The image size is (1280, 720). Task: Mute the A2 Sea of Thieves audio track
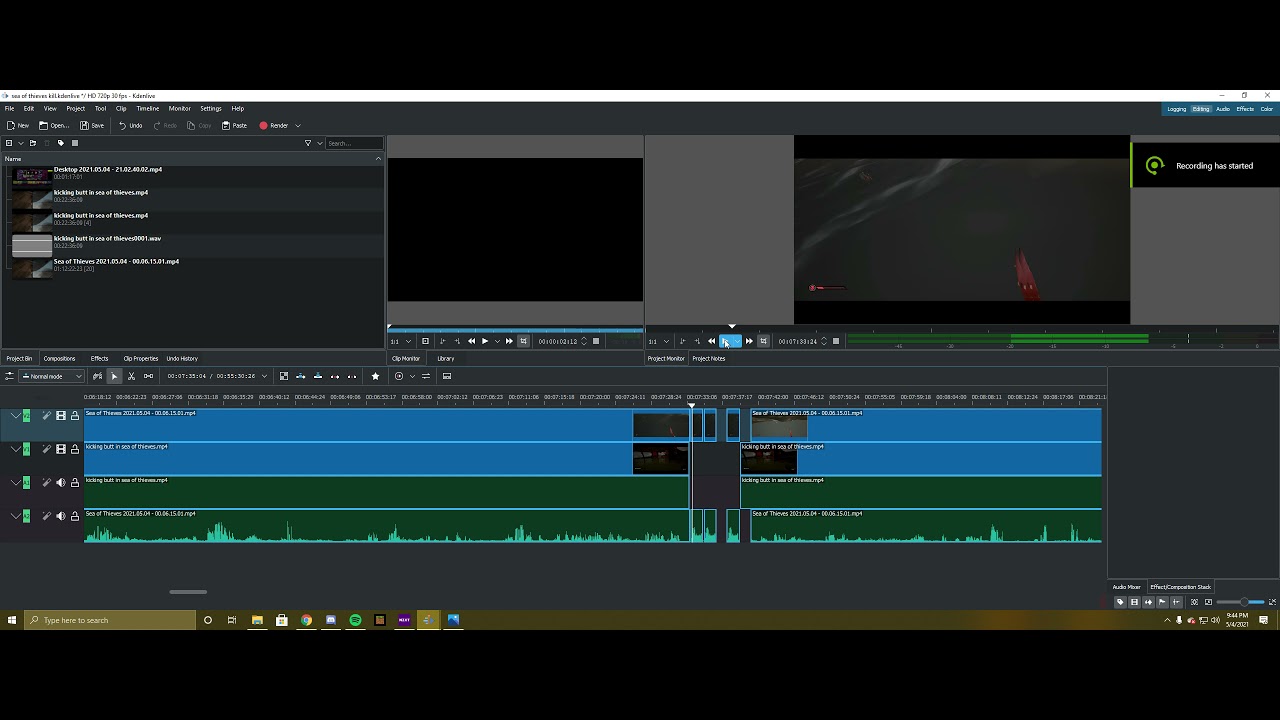coord(61,516)
